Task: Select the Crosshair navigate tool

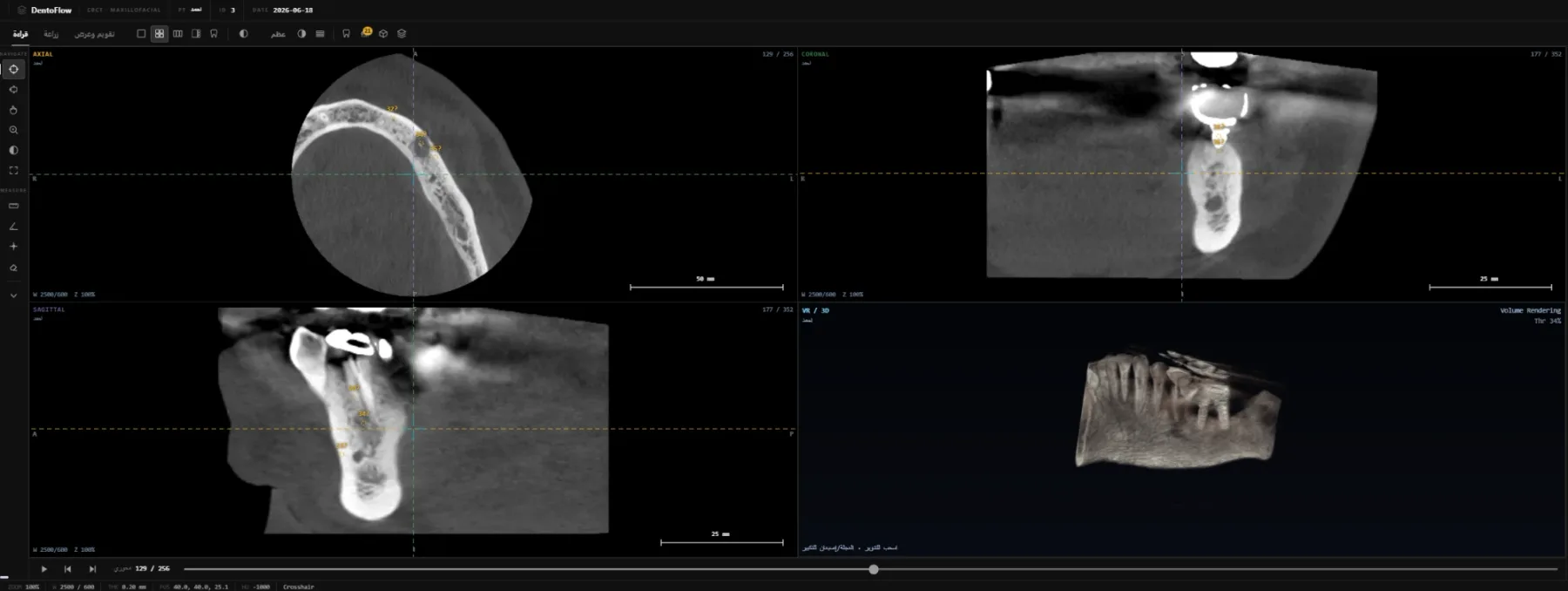Action: [x=13, y=69]
